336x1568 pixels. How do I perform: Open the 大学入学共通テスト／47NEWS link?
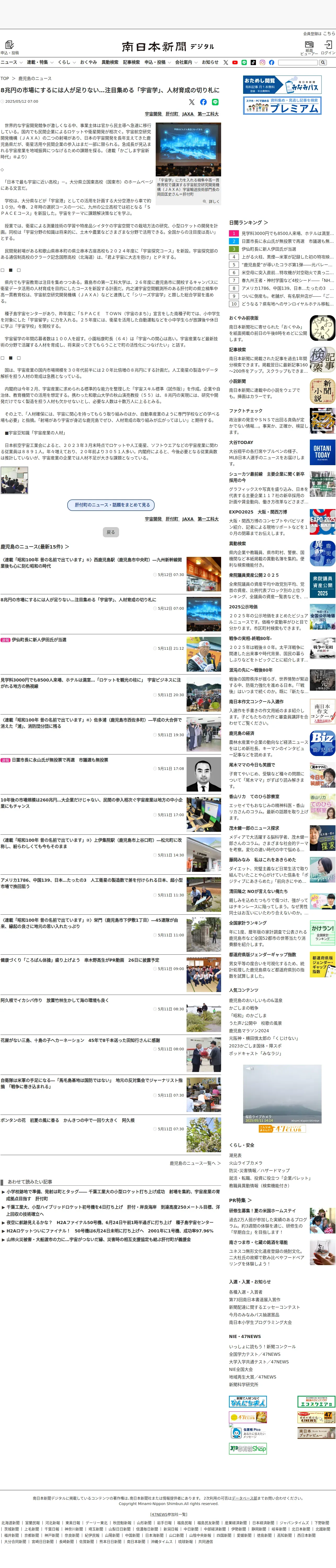[x=259, y=1362]
